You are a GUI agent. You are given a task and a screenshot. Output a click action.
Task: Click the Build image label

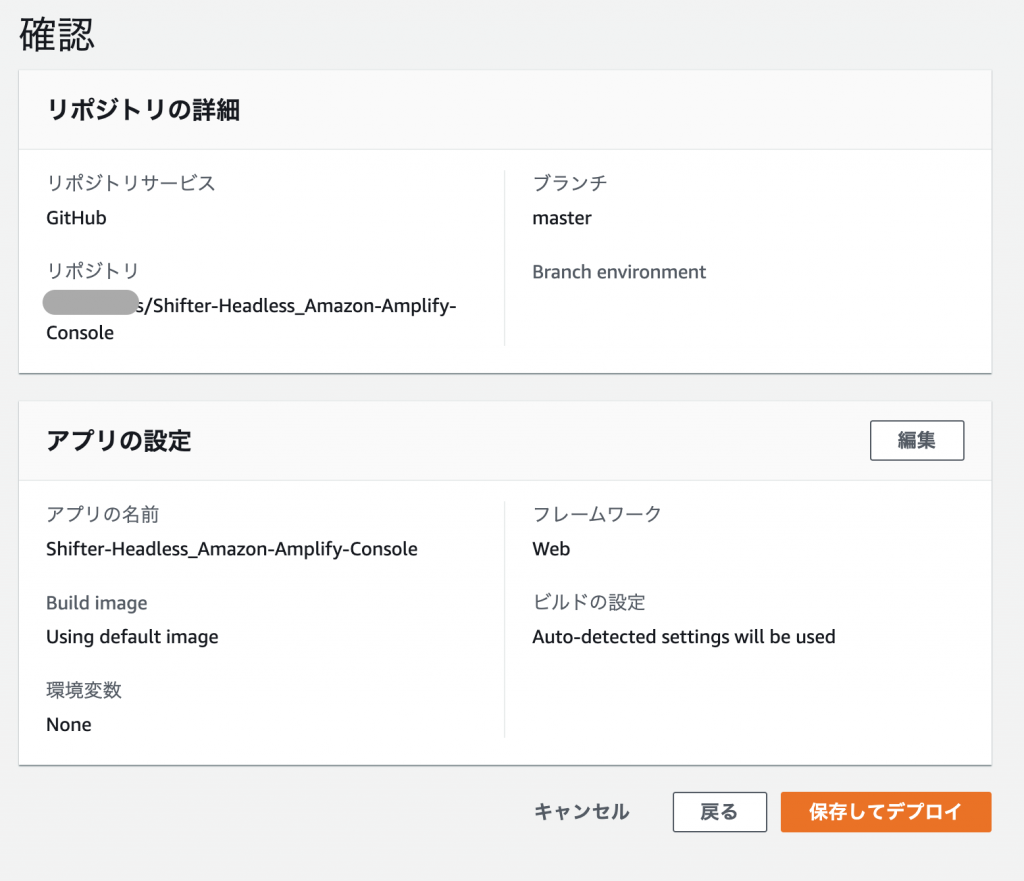[x=97, y=603]
